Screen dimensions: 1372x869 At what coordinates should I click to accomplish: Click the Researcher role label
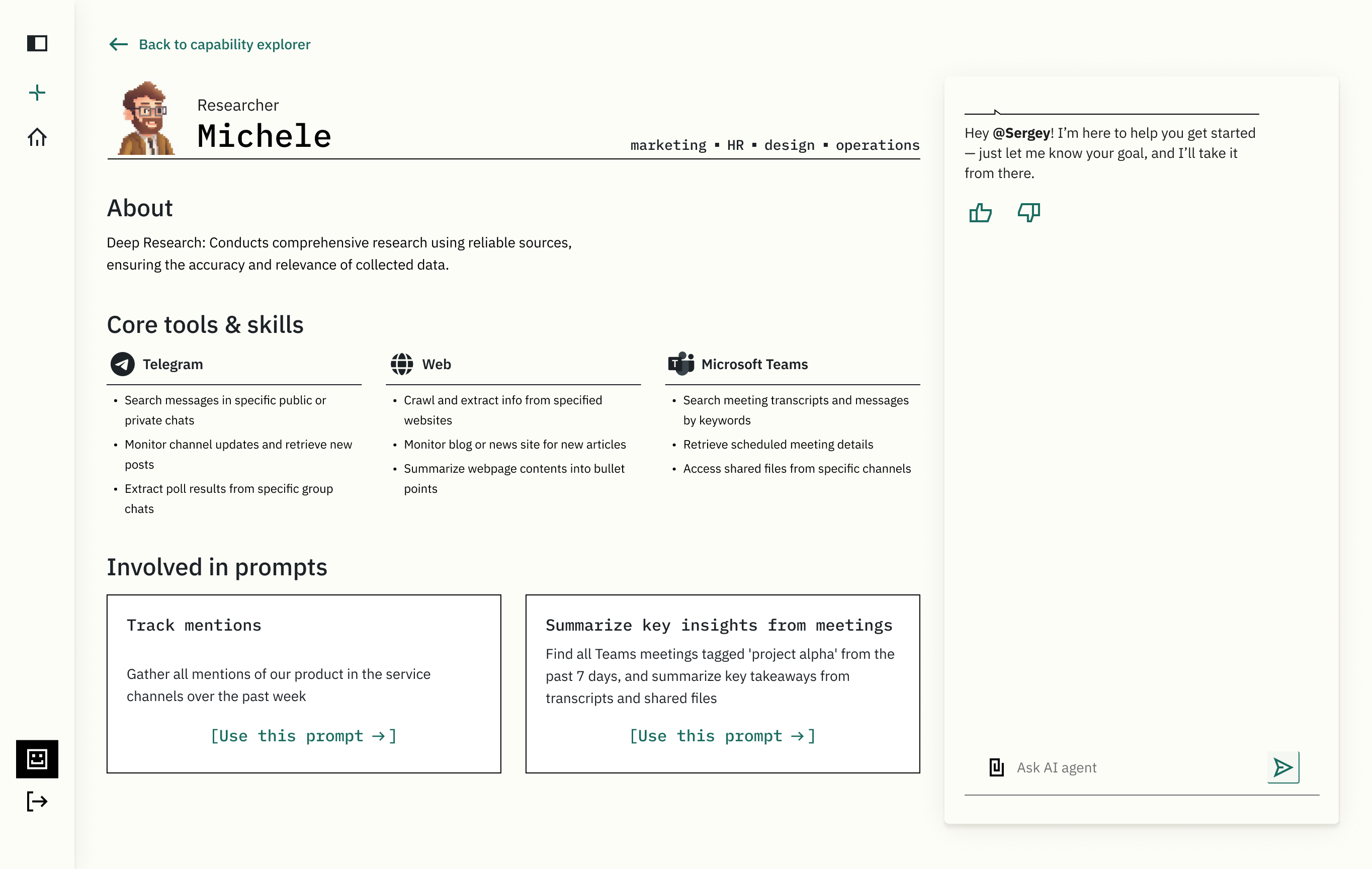click(238, 105)
